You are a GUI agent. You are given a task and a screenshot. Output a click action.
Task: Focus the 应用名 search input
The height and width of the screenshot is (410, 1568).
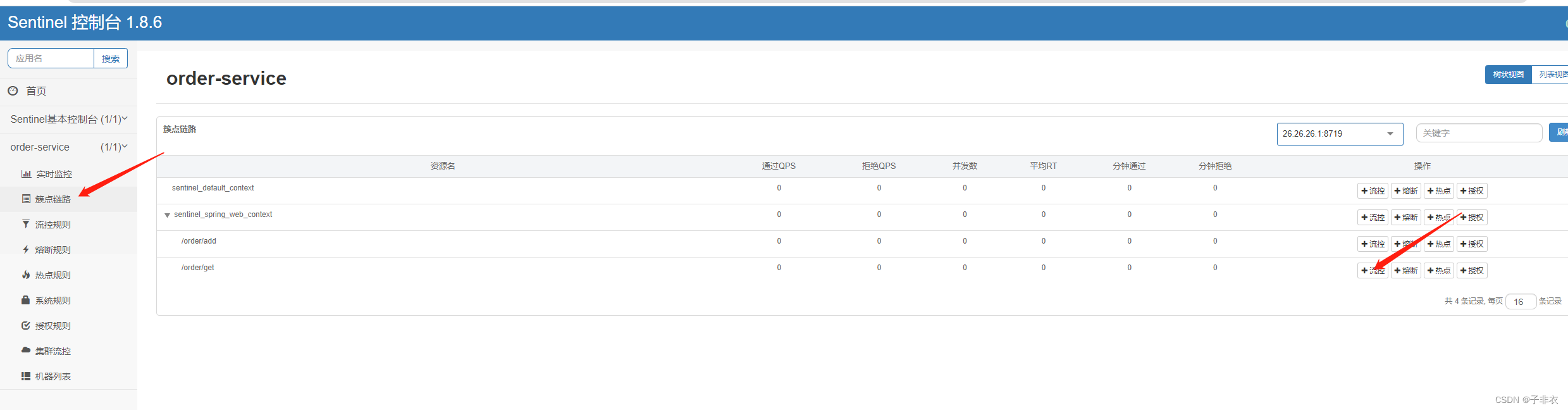[x=51, y=58]
